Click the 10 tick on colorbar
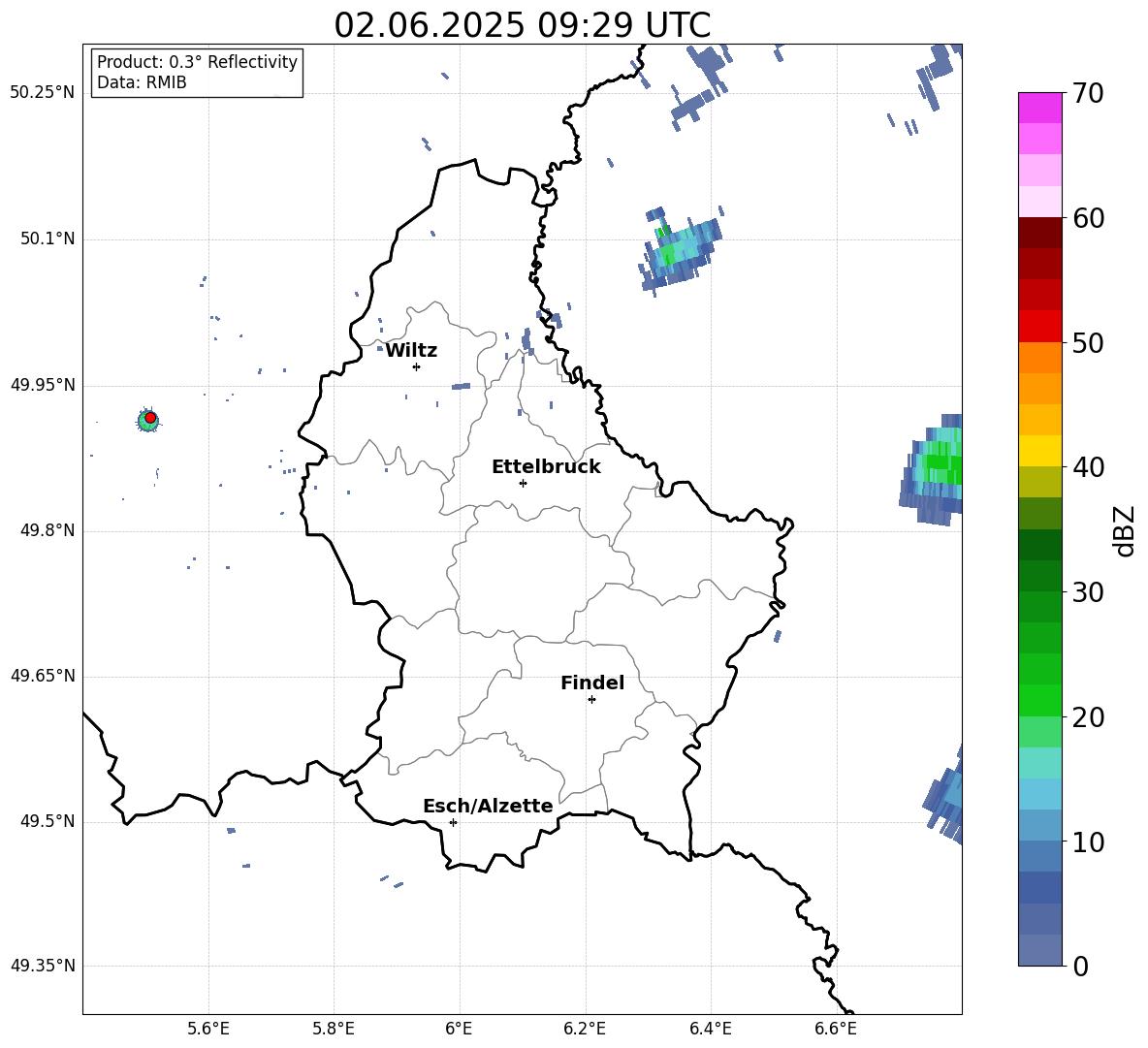This screenshot has width=1148, height=1048. pyautogui.click(x=1087, y=842)
